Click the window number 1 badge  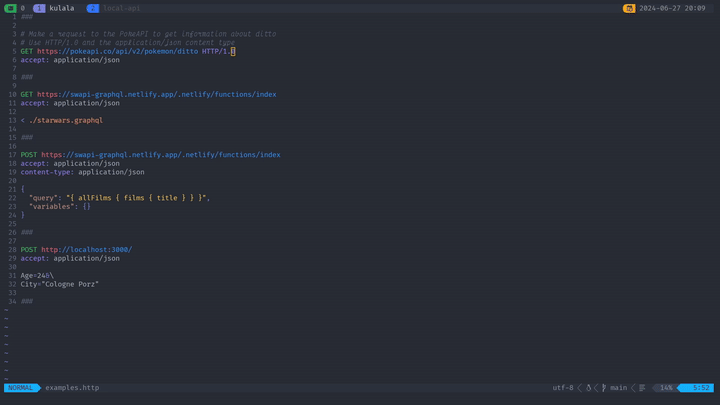tap(39, 7)
